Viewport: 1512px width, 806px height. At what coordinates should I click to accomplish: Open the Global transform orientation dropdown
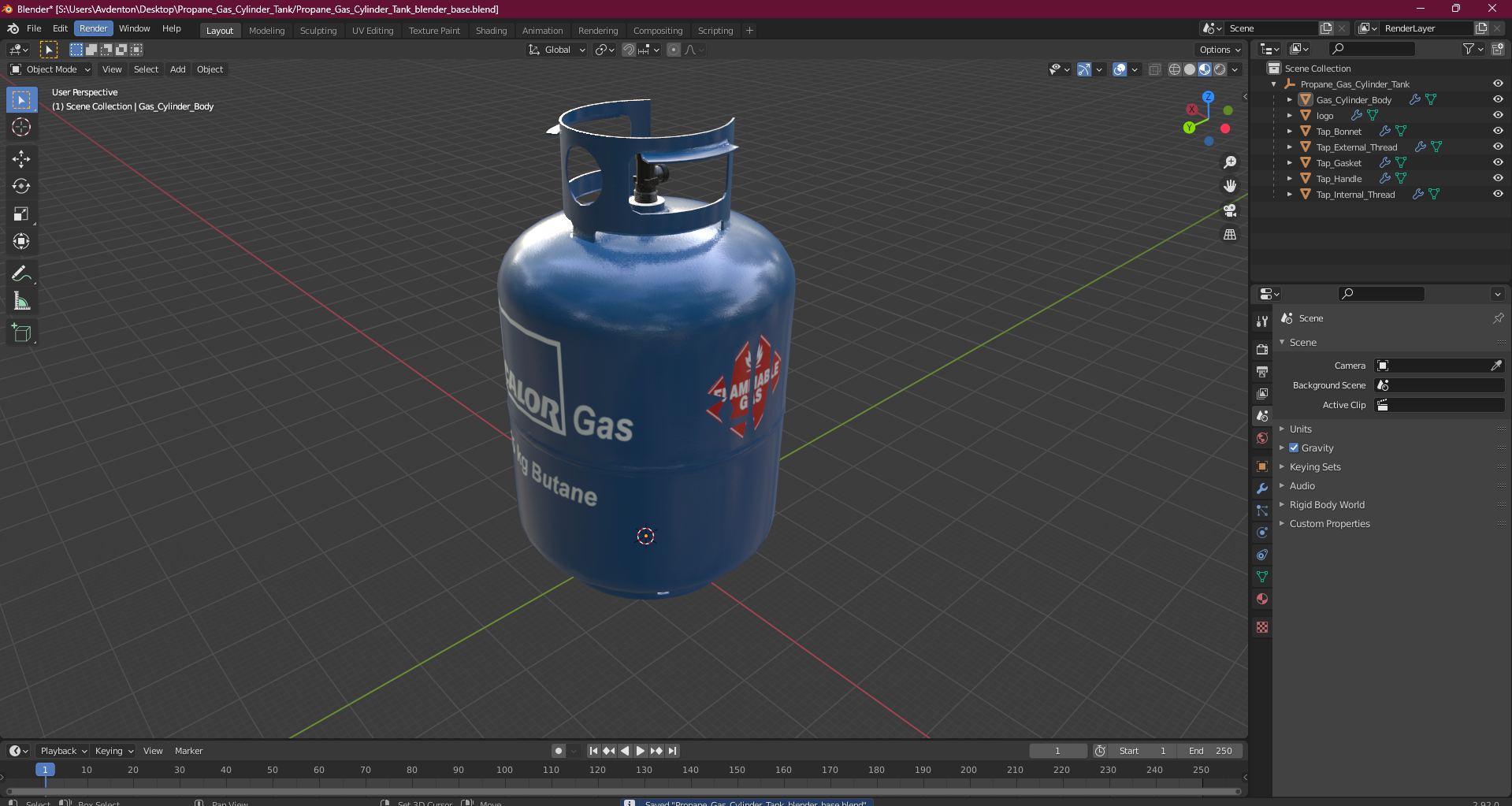point(557,50)
